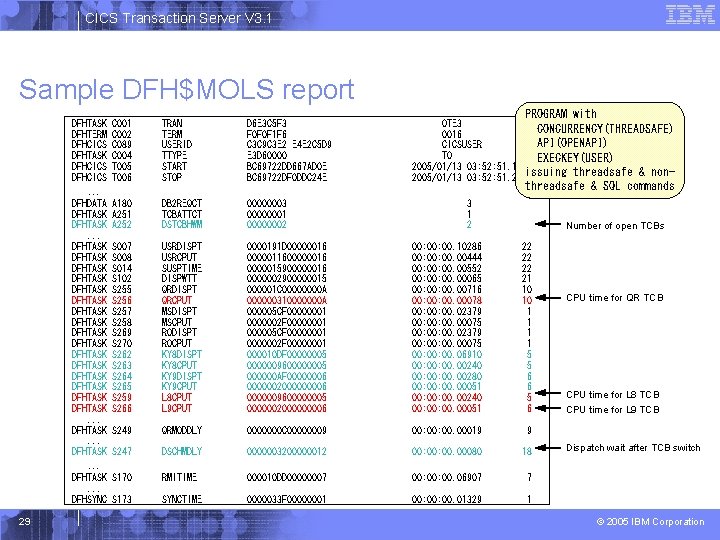The image size is (720, 540).
Task: Click the 'RMITIME' field name
Action: 180,477
